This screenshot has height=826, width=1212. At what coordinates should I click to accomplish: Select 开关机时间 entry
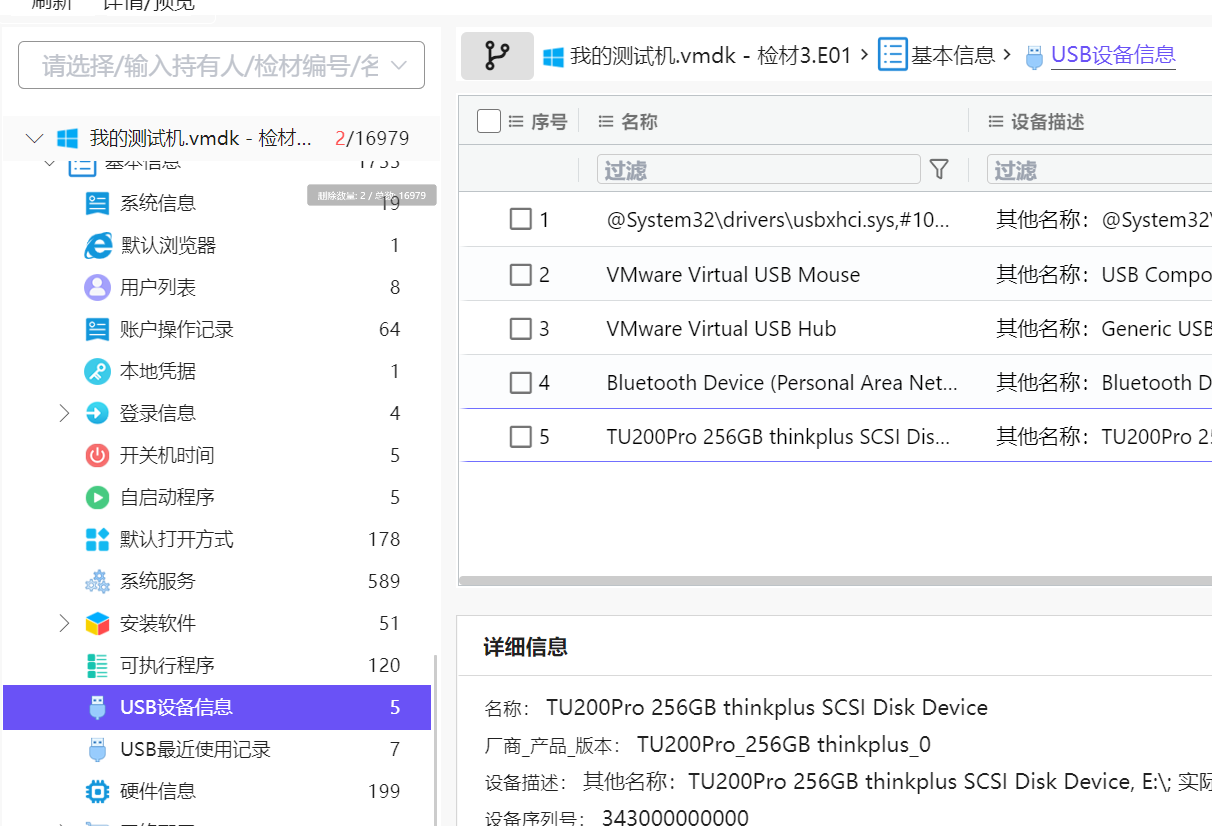[167, 455]
